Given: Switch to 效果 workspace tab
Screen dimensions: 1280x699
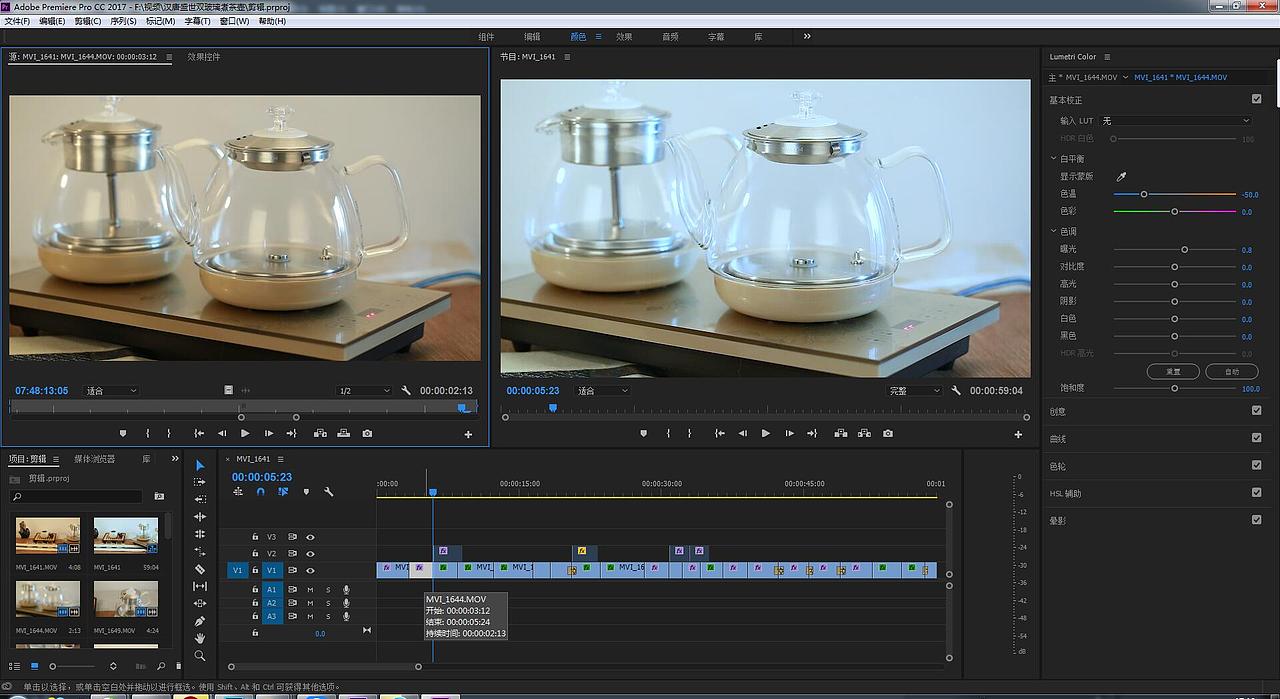Looking at the screenshot, I should click(x=624, y=36).
